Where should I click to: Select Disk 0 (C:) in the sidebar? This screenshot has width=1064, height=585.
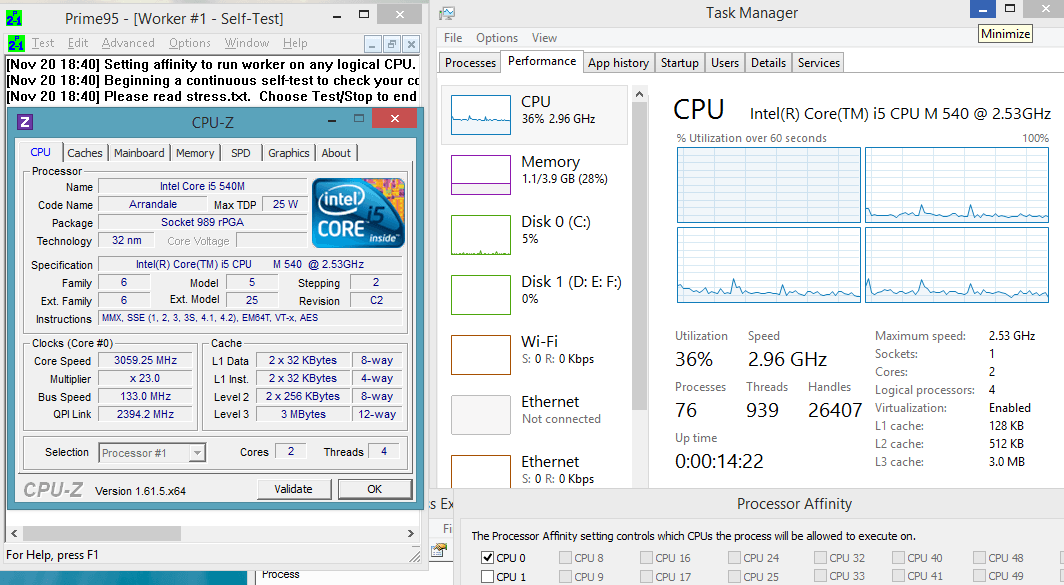pyautogui.click(x=481, y=234)
